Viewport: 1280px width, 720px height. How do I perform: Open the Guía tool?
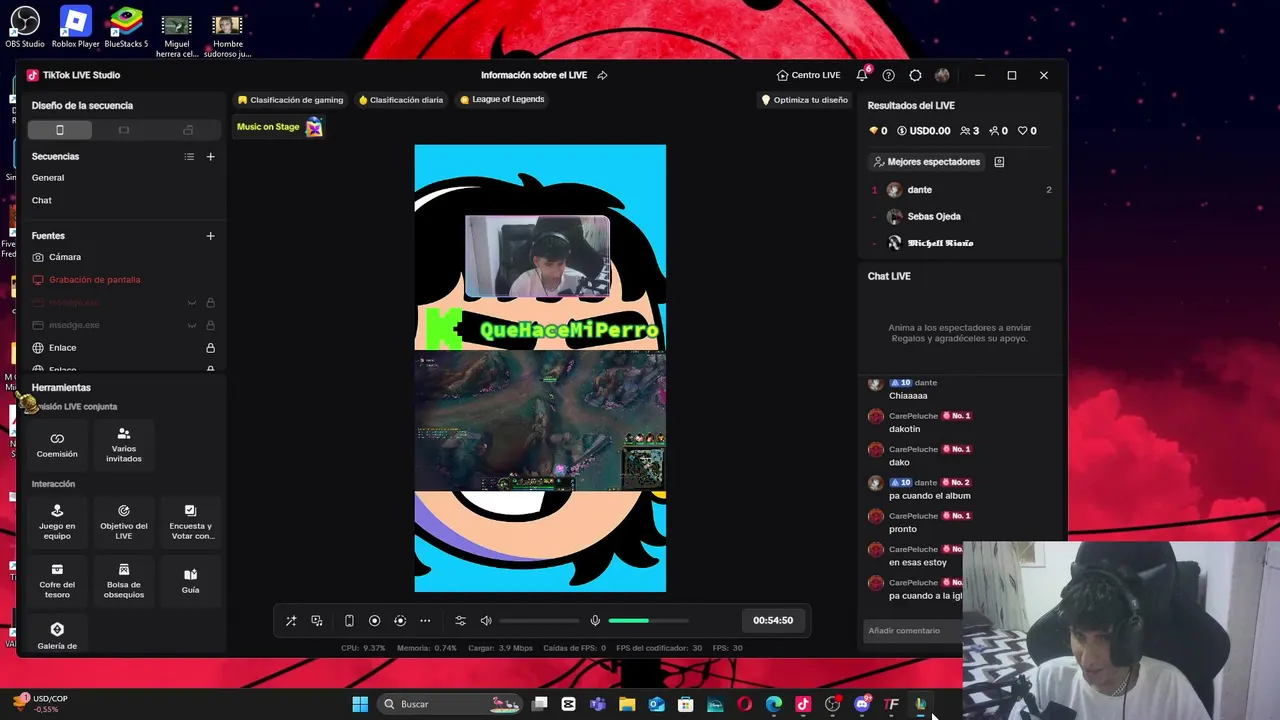click(x=190, y=580)
